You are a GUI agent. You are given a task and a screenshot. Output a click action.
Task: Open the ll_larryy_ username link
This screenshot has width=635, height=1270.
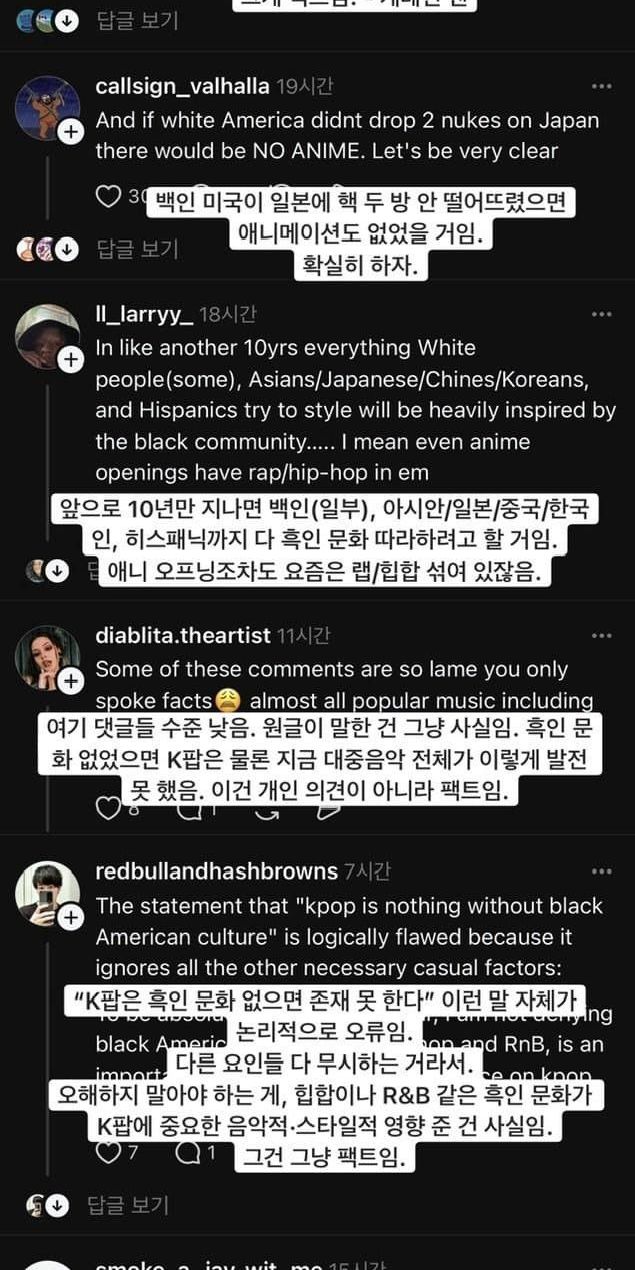(144, 315)
